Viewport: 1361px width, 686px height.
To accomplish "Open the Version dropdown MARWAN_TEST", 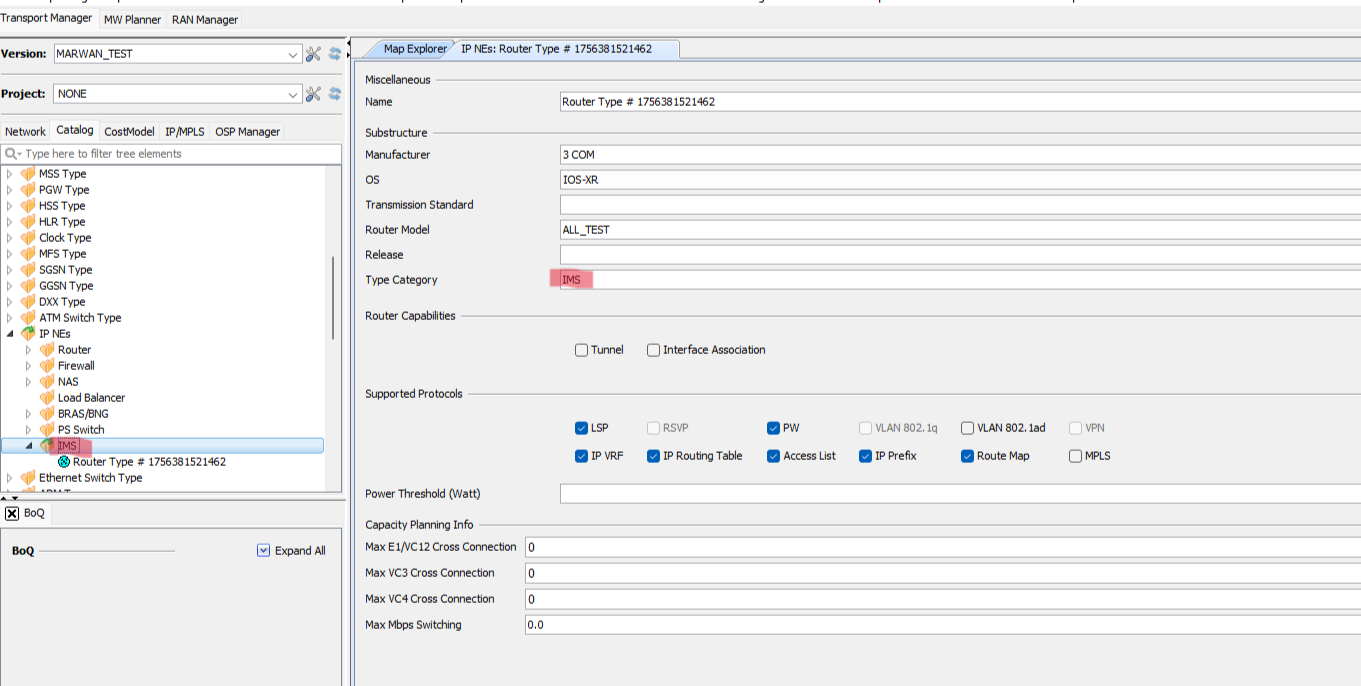I will tap(293, 54).
